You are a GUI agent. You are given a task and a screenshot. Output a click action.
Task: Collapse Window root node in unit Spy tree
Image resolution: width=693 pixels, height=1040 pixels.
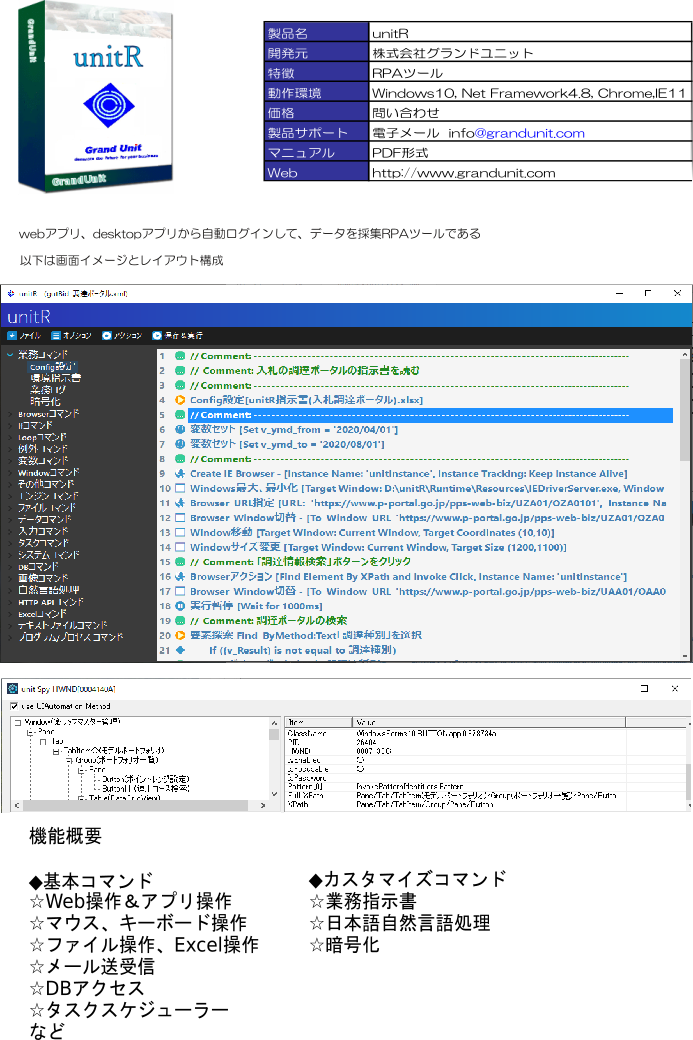pos(18,722)
